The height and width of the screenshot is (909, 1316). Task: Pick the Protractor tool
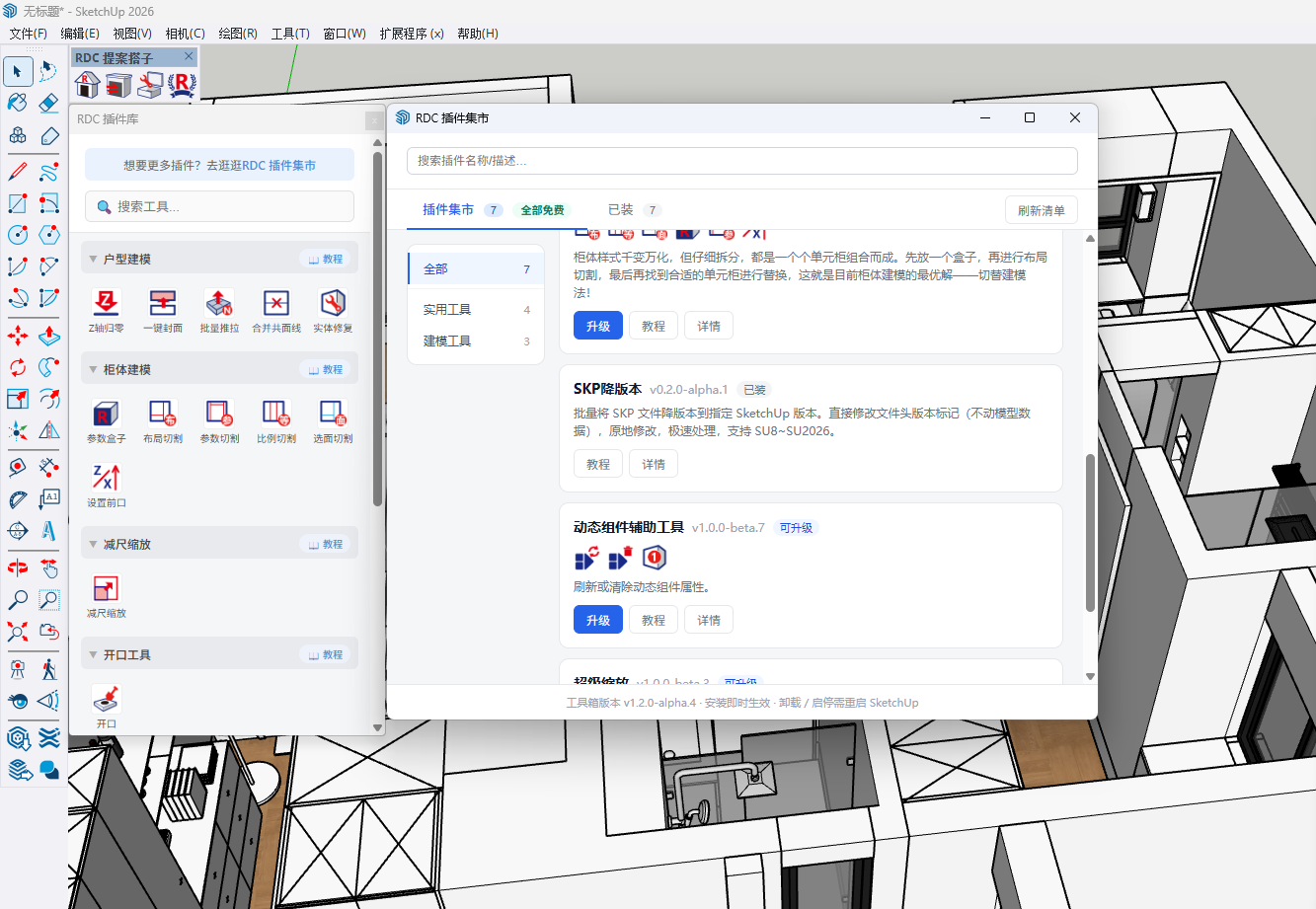tap(18, 498)
